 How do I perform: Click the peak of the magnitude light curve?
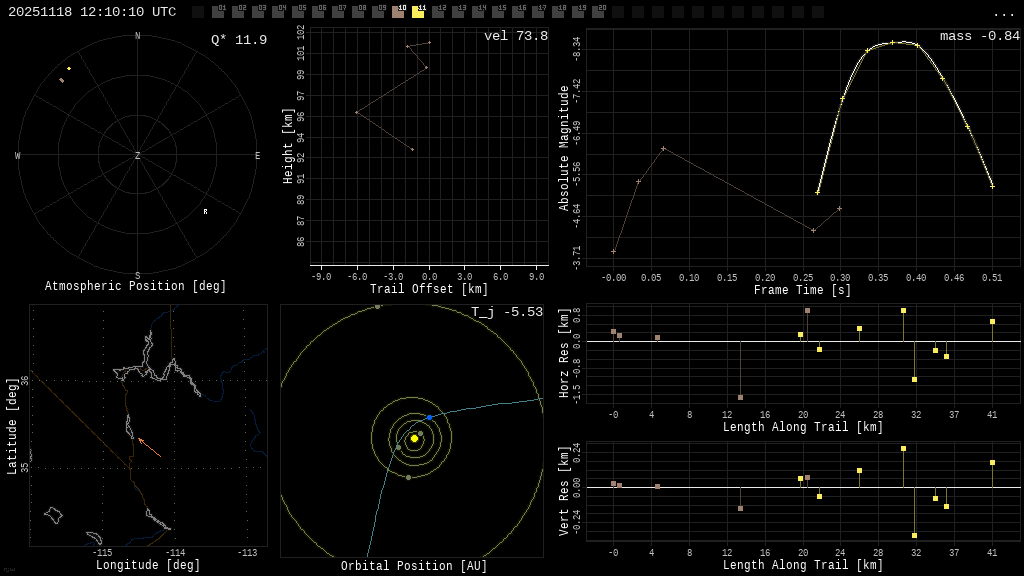tap(903, 42)
